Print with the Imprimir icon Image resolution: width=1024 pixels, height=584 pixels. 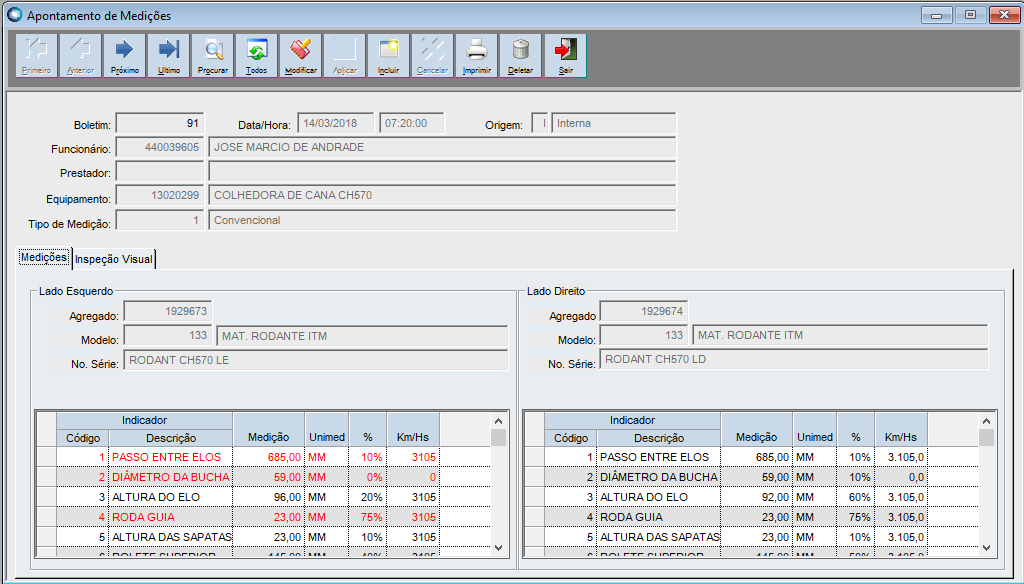(x=477, y=56)
